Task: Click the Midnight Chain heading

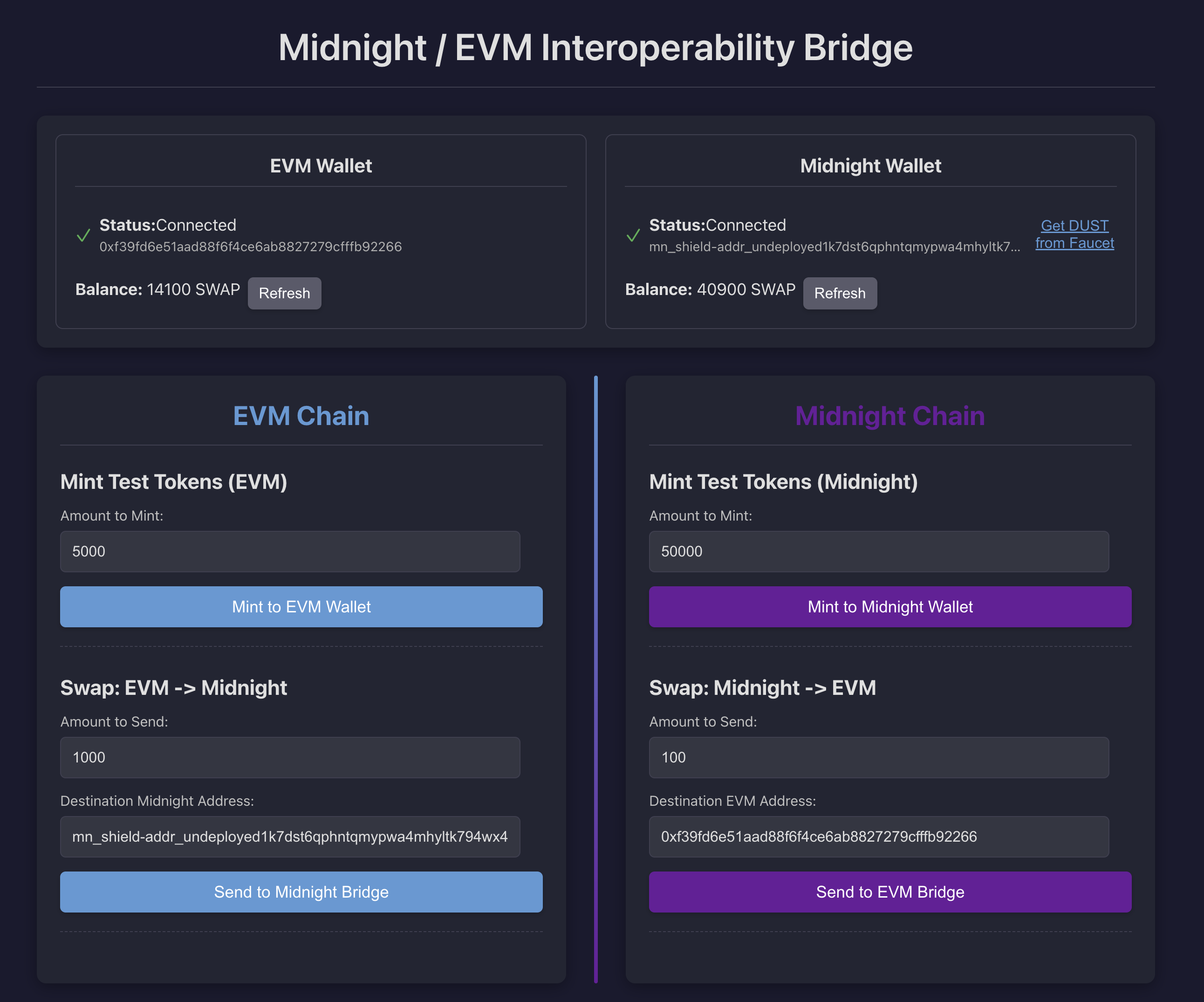Action: coord(890,416)
